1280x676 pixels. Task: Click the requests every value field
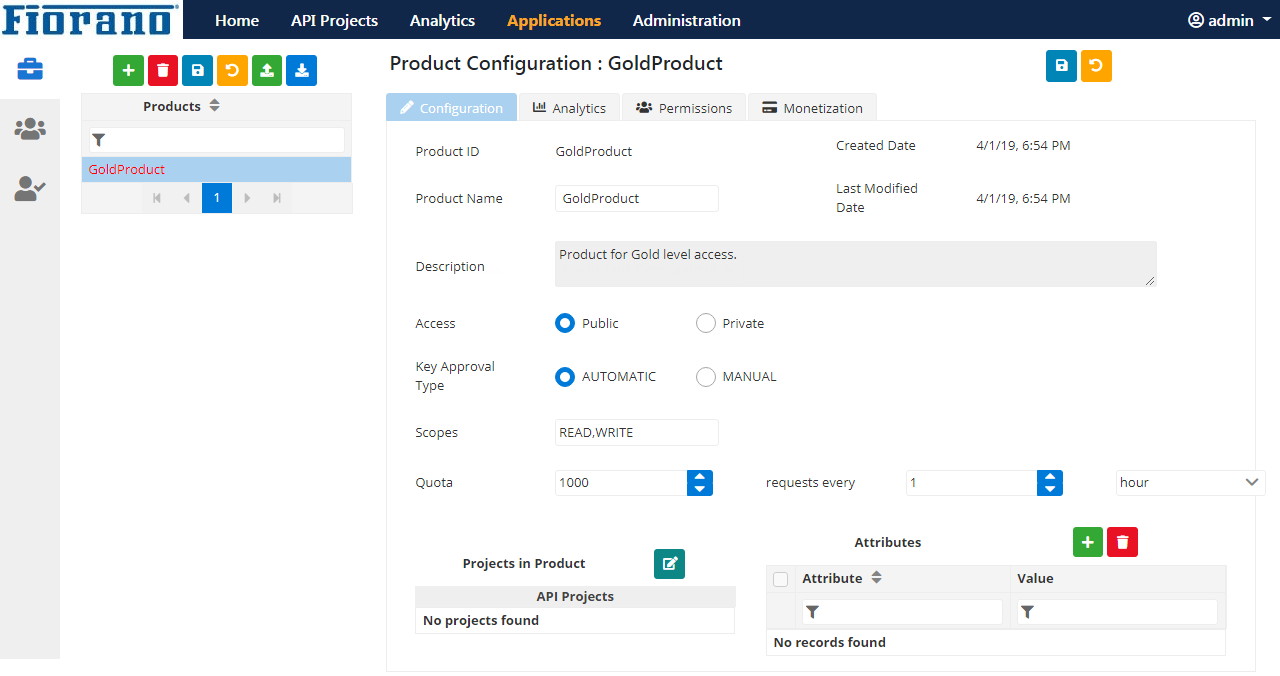coord(971,483)
